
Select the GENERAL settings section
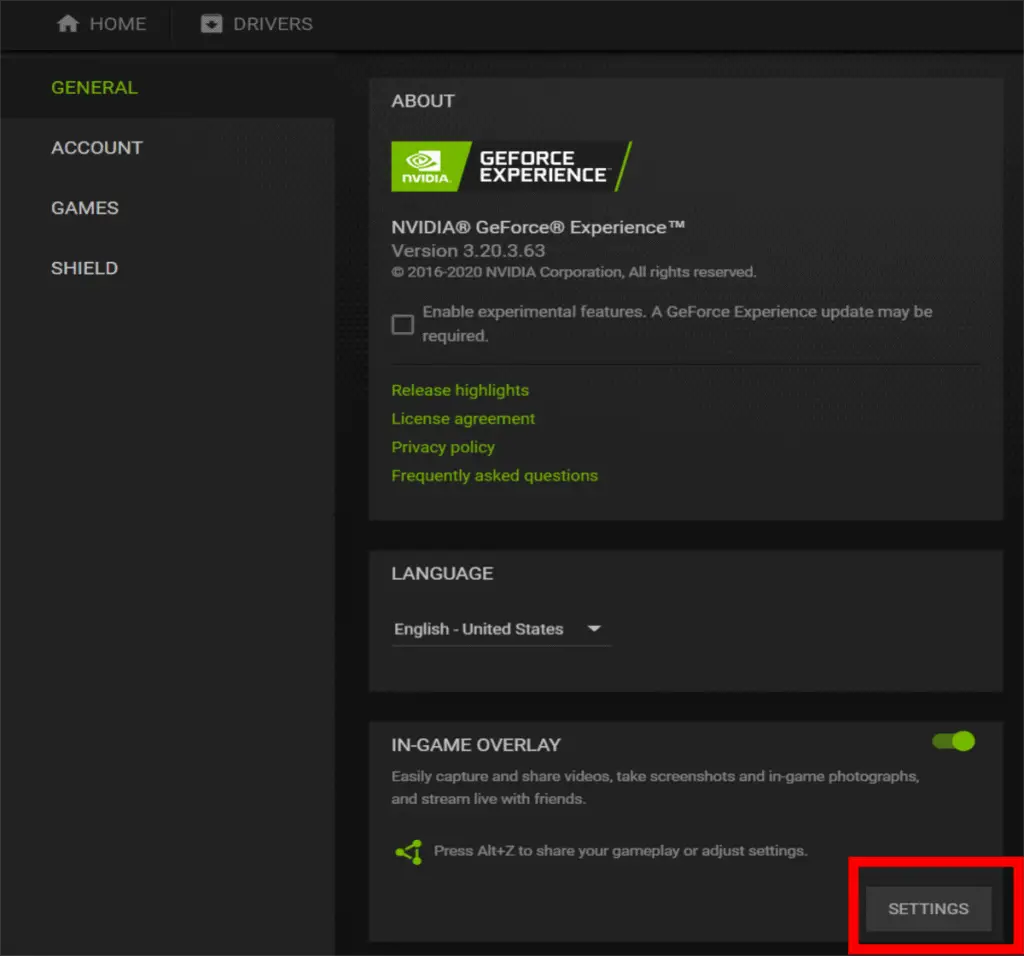tap(95, 88)
